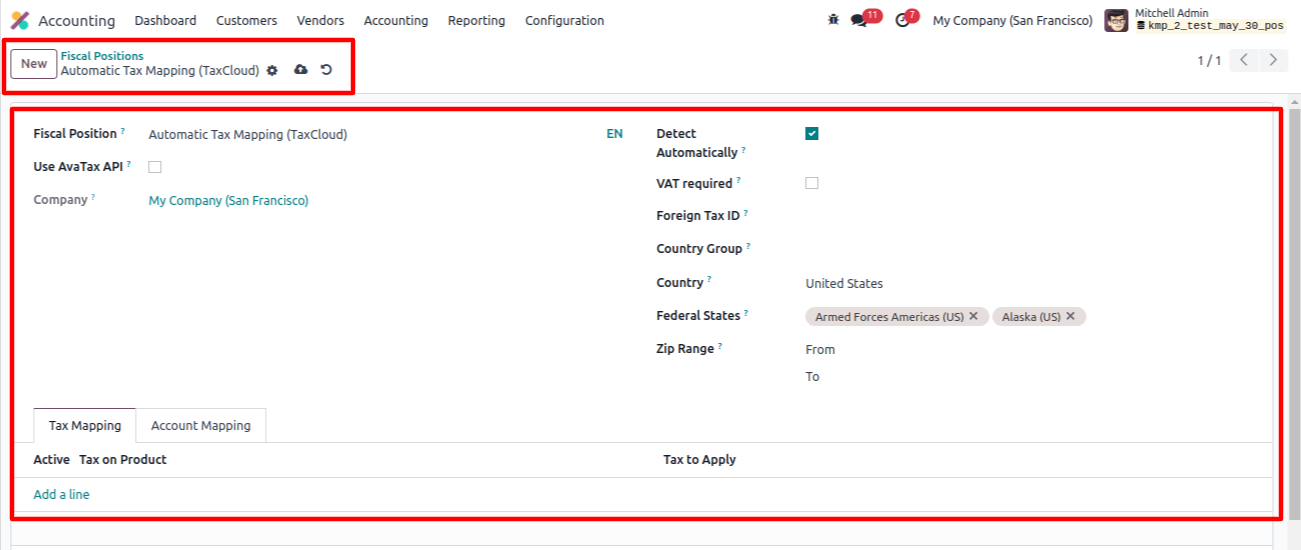Screen dimensions: 1301x550
Task: Open the Odoo Accounting app logo
Action: point(20,20)
